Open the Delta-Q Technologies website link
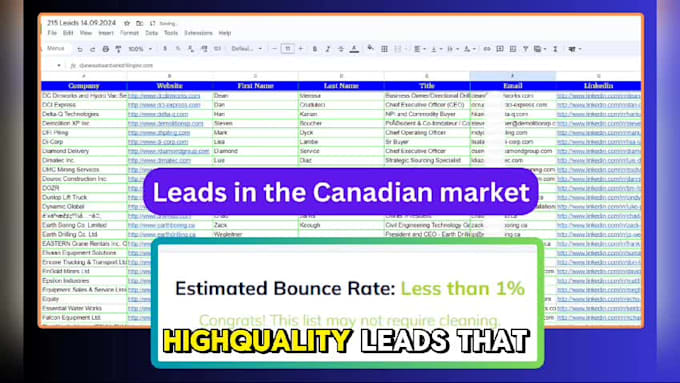The image size is (680, 383). 158,114
